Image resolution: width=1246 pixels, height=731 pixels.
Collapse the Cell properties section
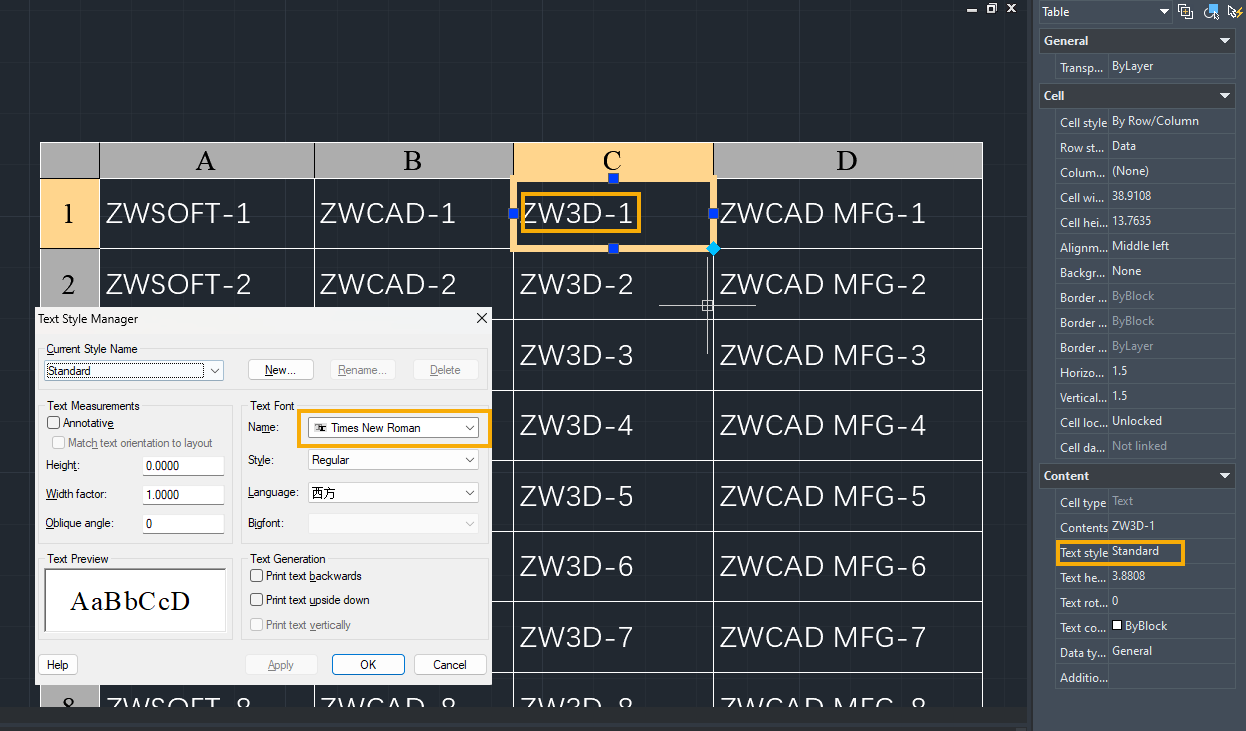tap(1225, 96)
